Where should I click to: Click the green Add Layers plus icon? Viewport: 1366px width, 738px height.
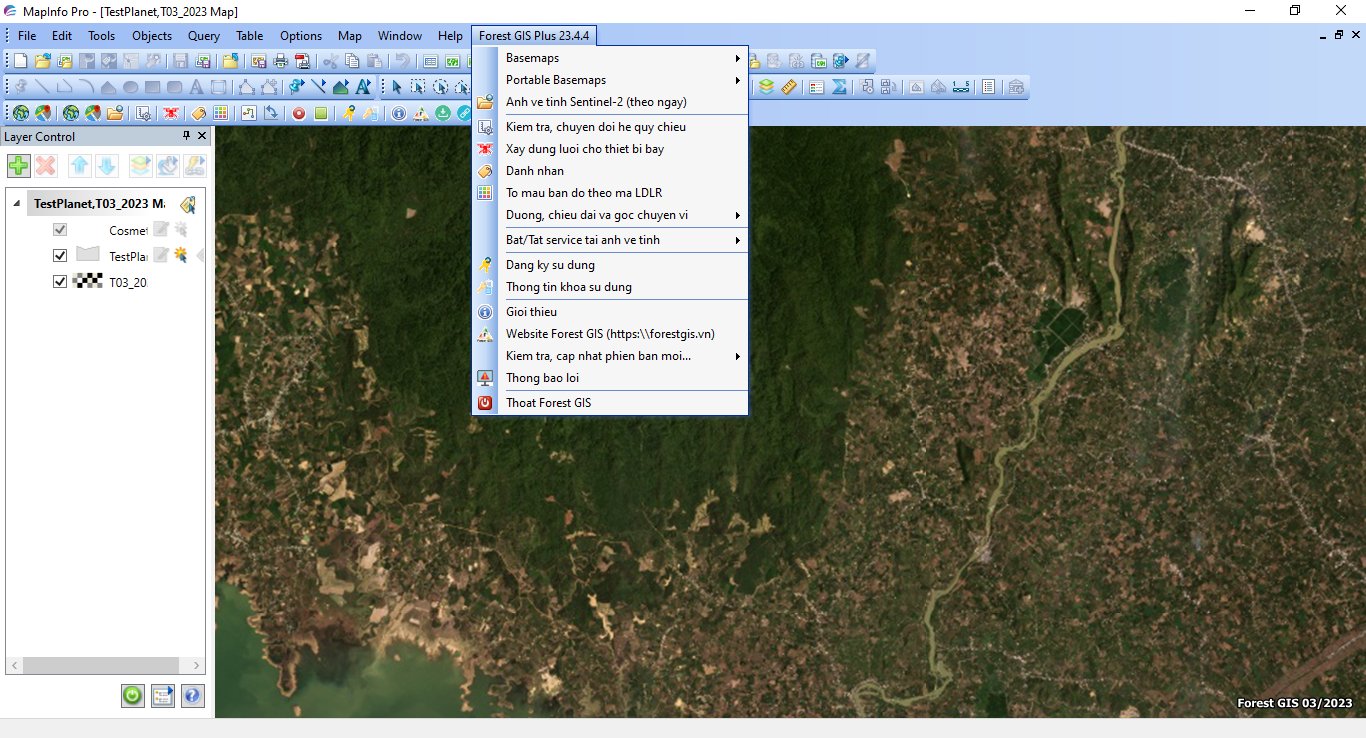point(18,166)
